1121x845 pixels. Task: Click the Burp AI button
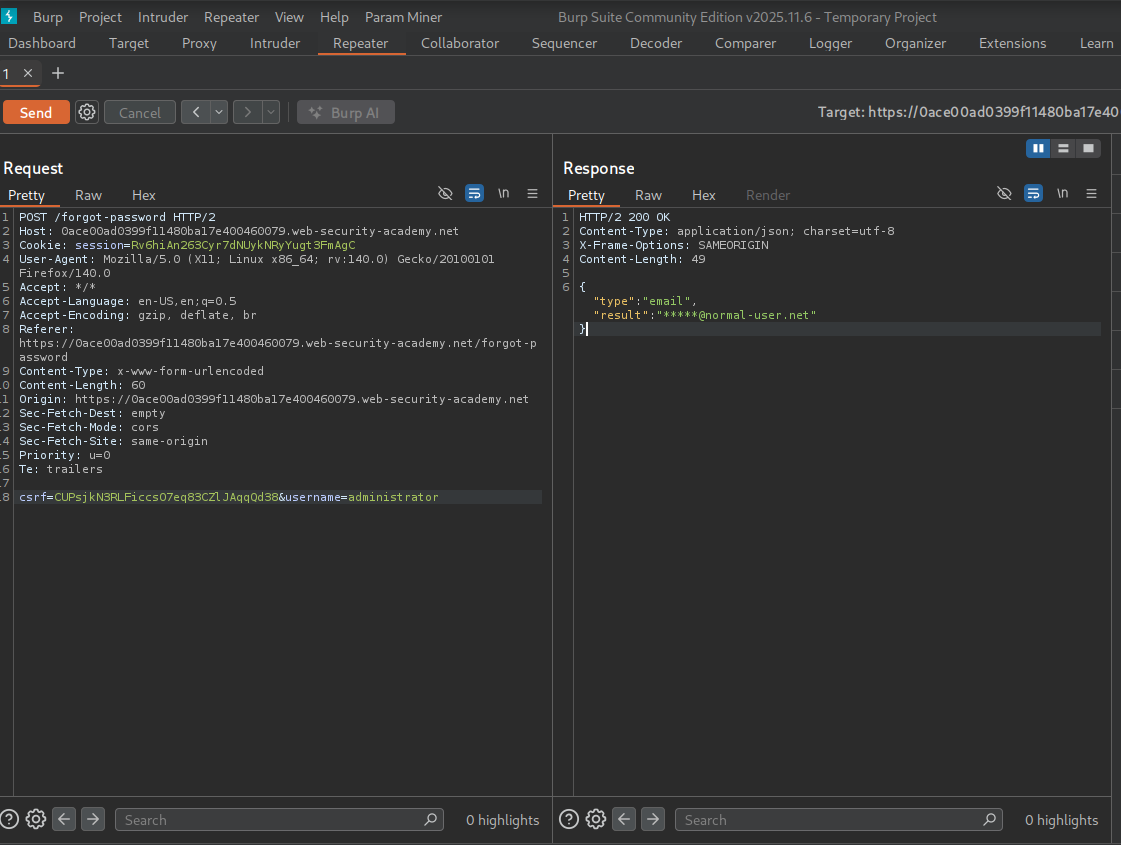click(x=346, y=112)
